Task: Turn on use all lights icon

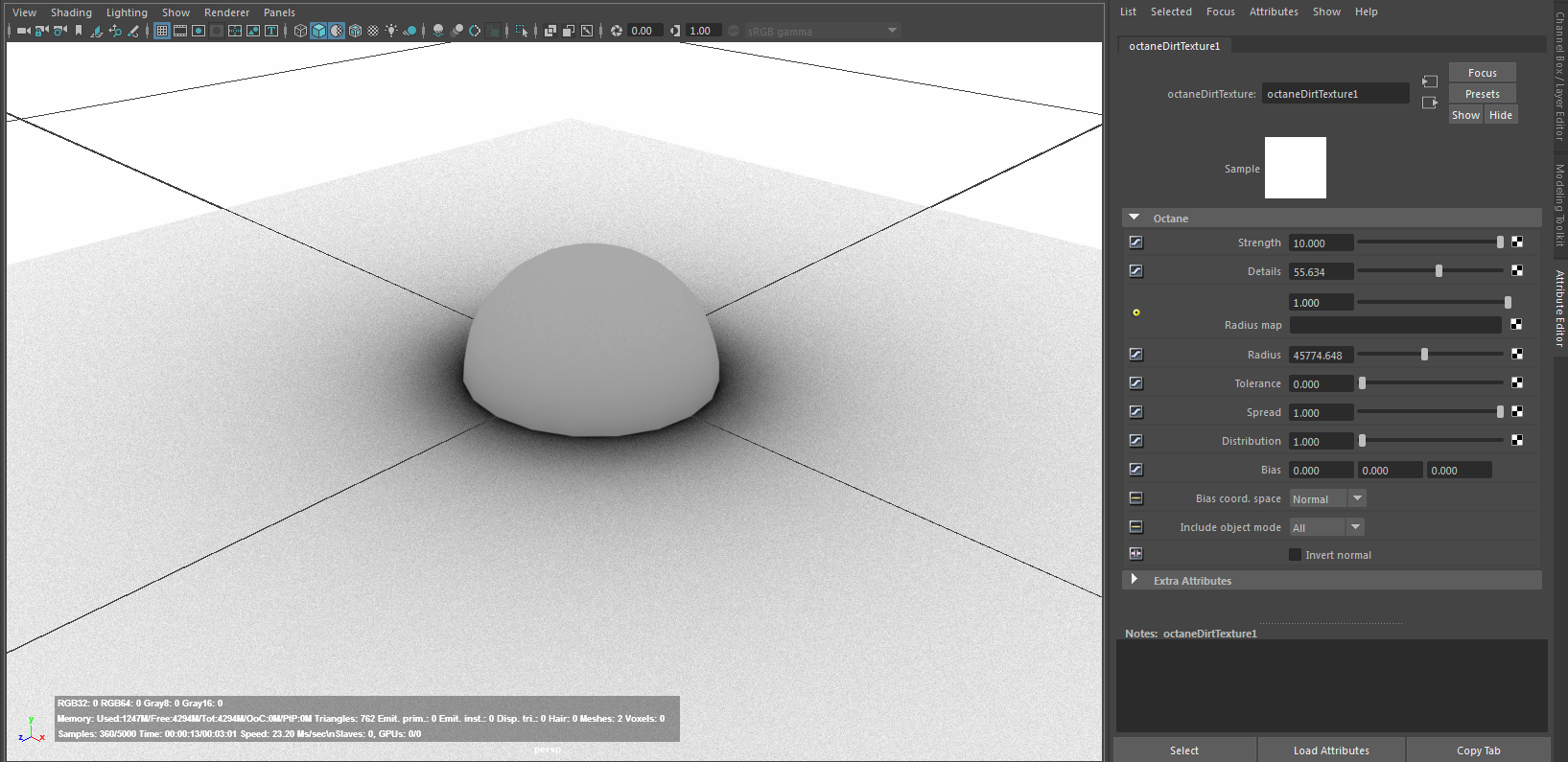Action: pos(391,31)
